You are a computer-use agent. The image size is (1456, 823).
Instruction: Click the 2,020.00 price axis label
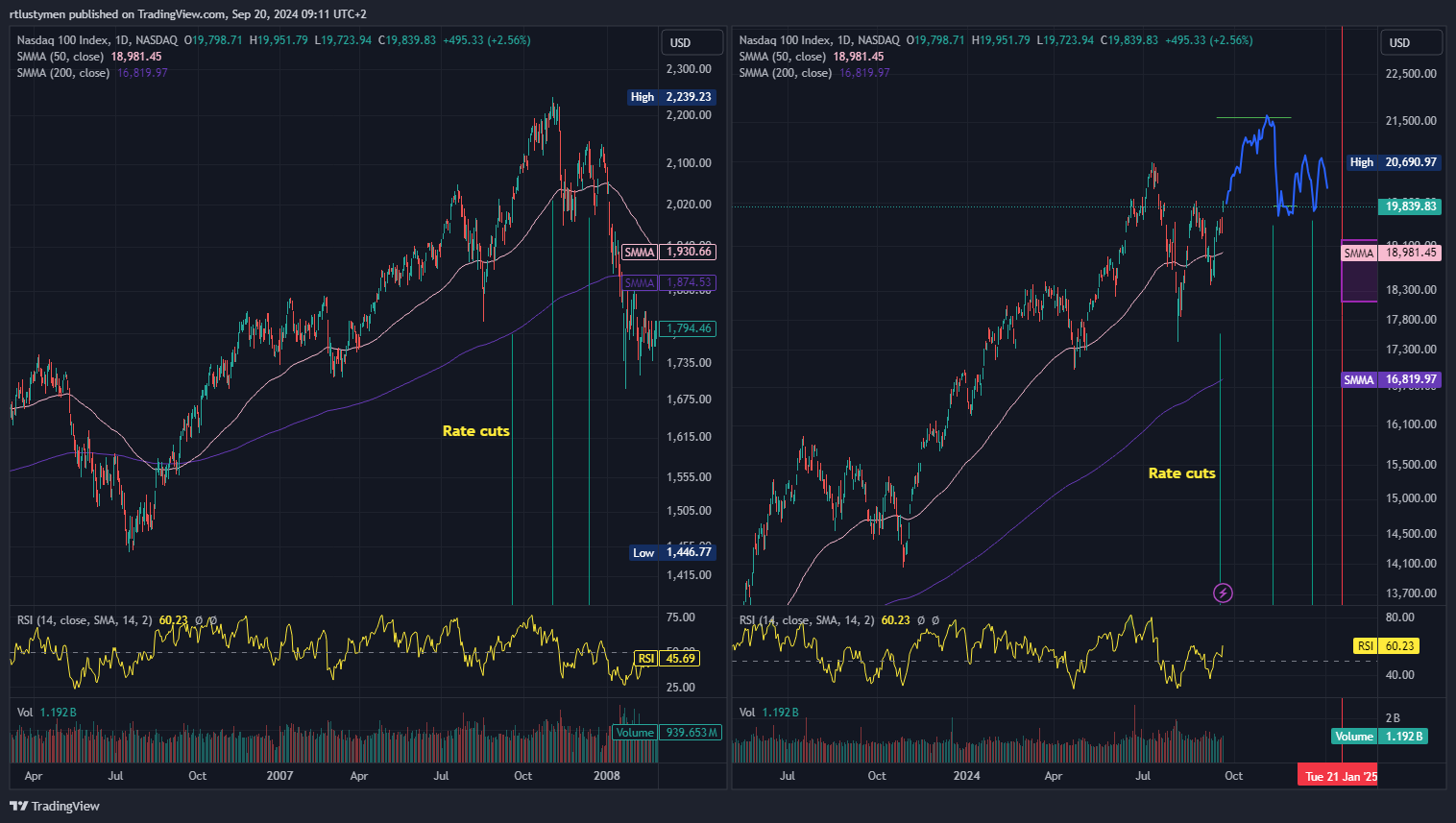point(689,205)
